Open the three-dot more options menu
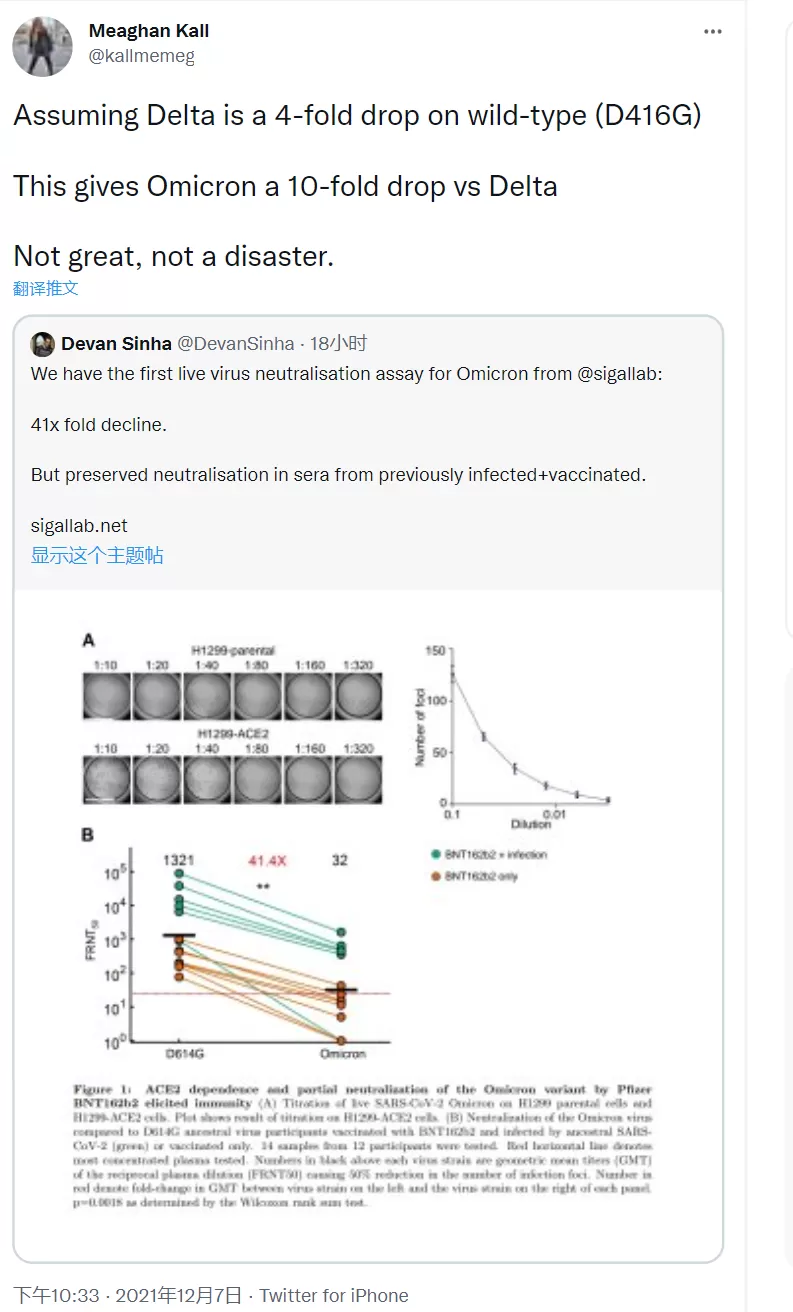The width and height of the screenshot is (793, 1312). tap(712, 32)
